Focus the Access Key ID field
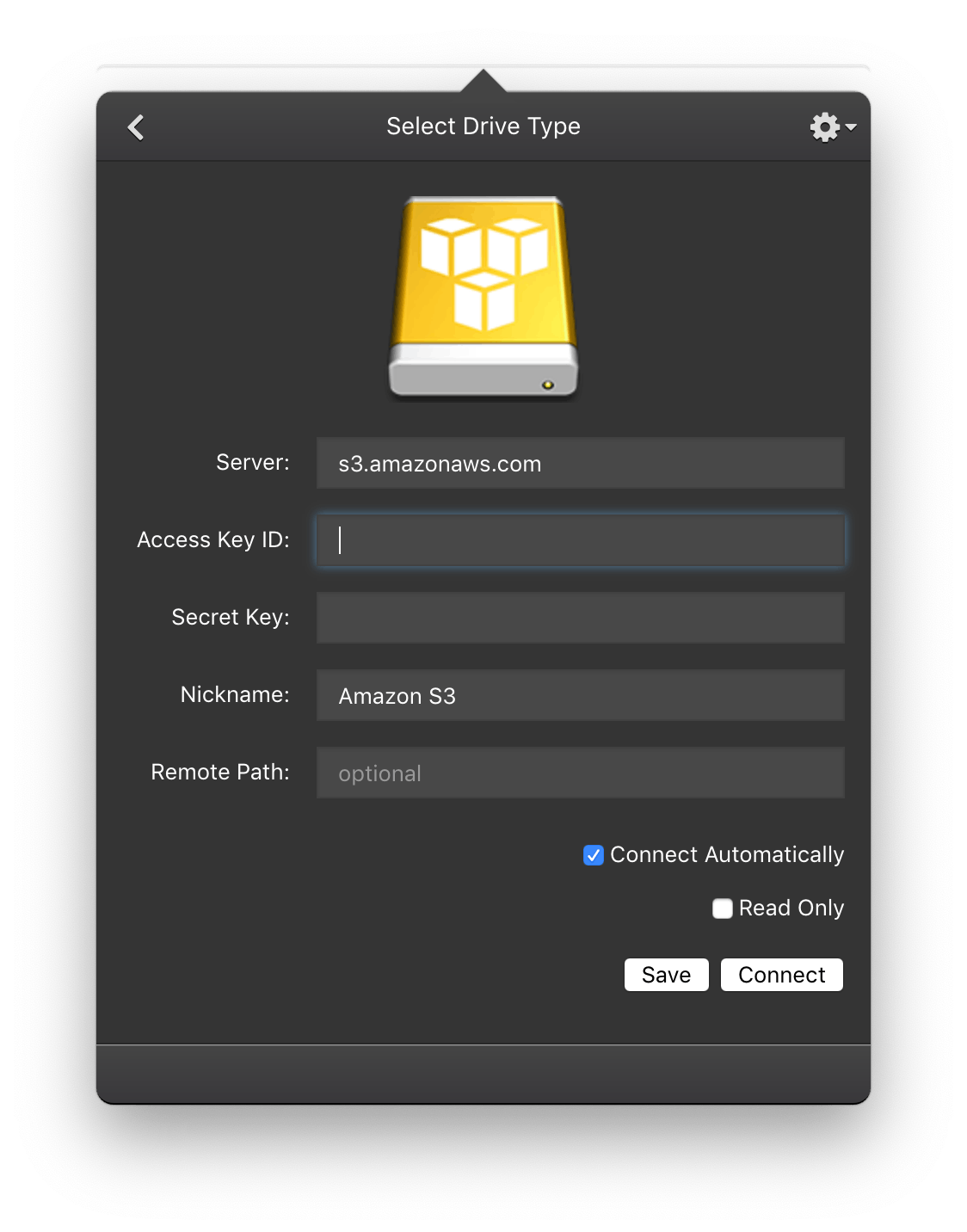The image size is (967, 1232). (581, 540)
